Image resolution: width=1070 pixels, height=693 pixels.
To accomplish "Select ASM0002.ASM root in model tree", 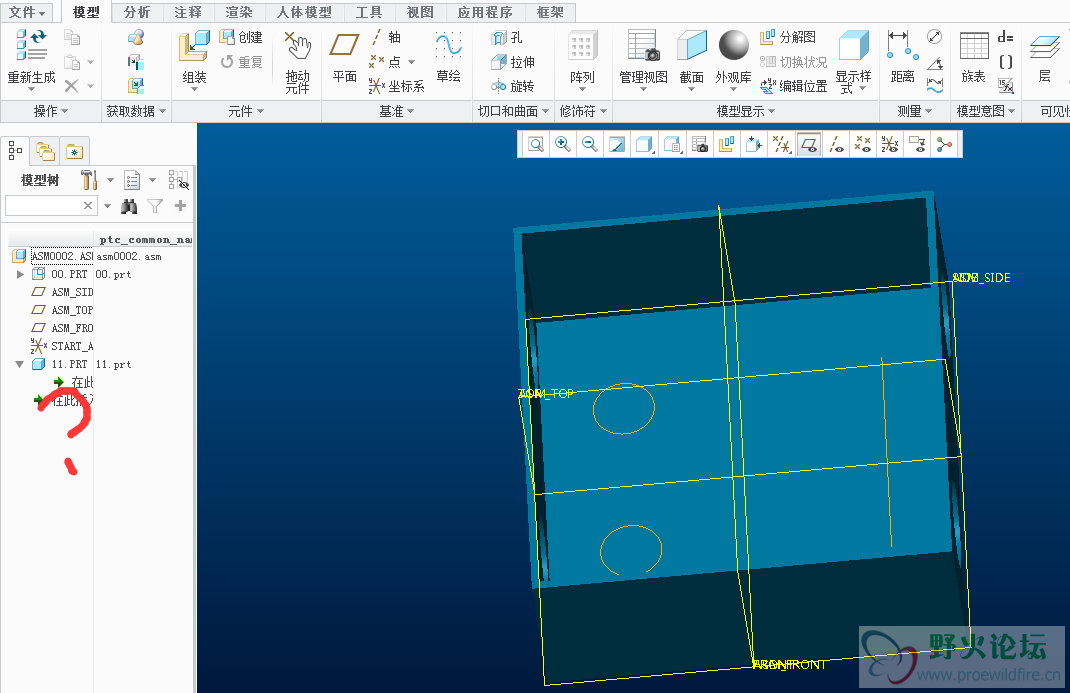I will [x=54, y=256].
